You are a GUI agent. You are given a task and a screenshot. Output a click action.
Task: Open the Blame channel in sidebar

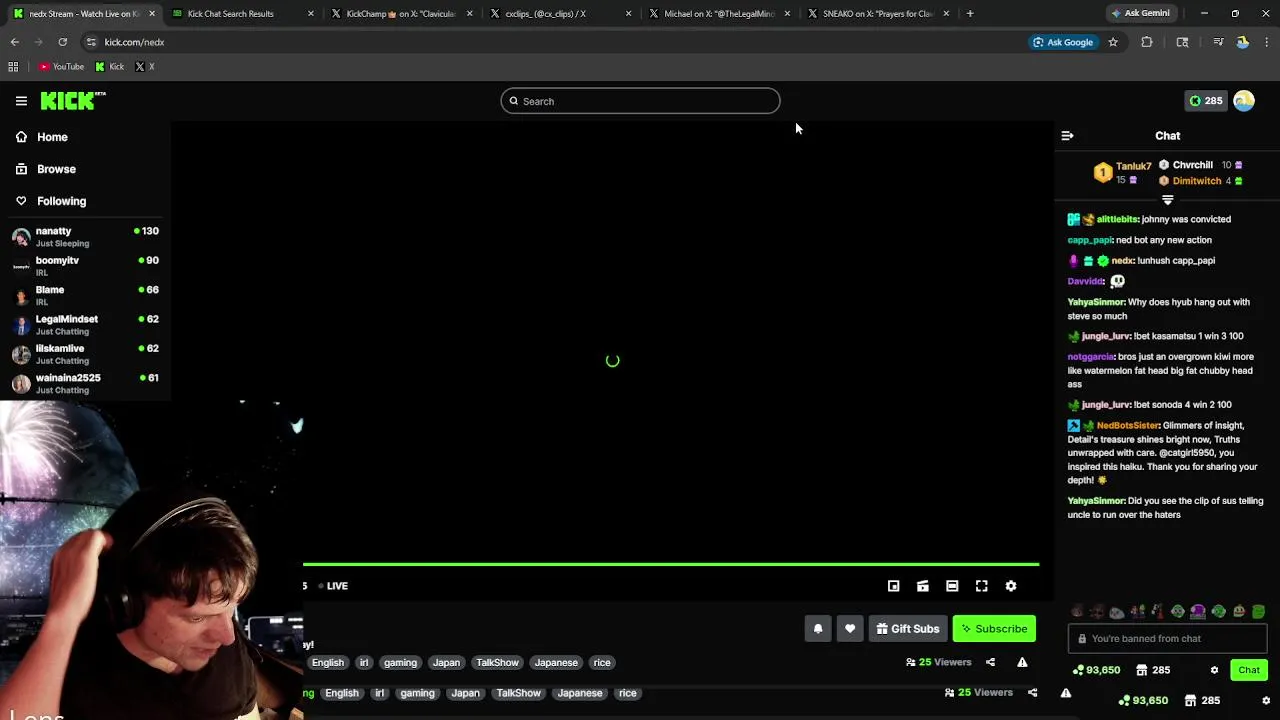(85, 295)
